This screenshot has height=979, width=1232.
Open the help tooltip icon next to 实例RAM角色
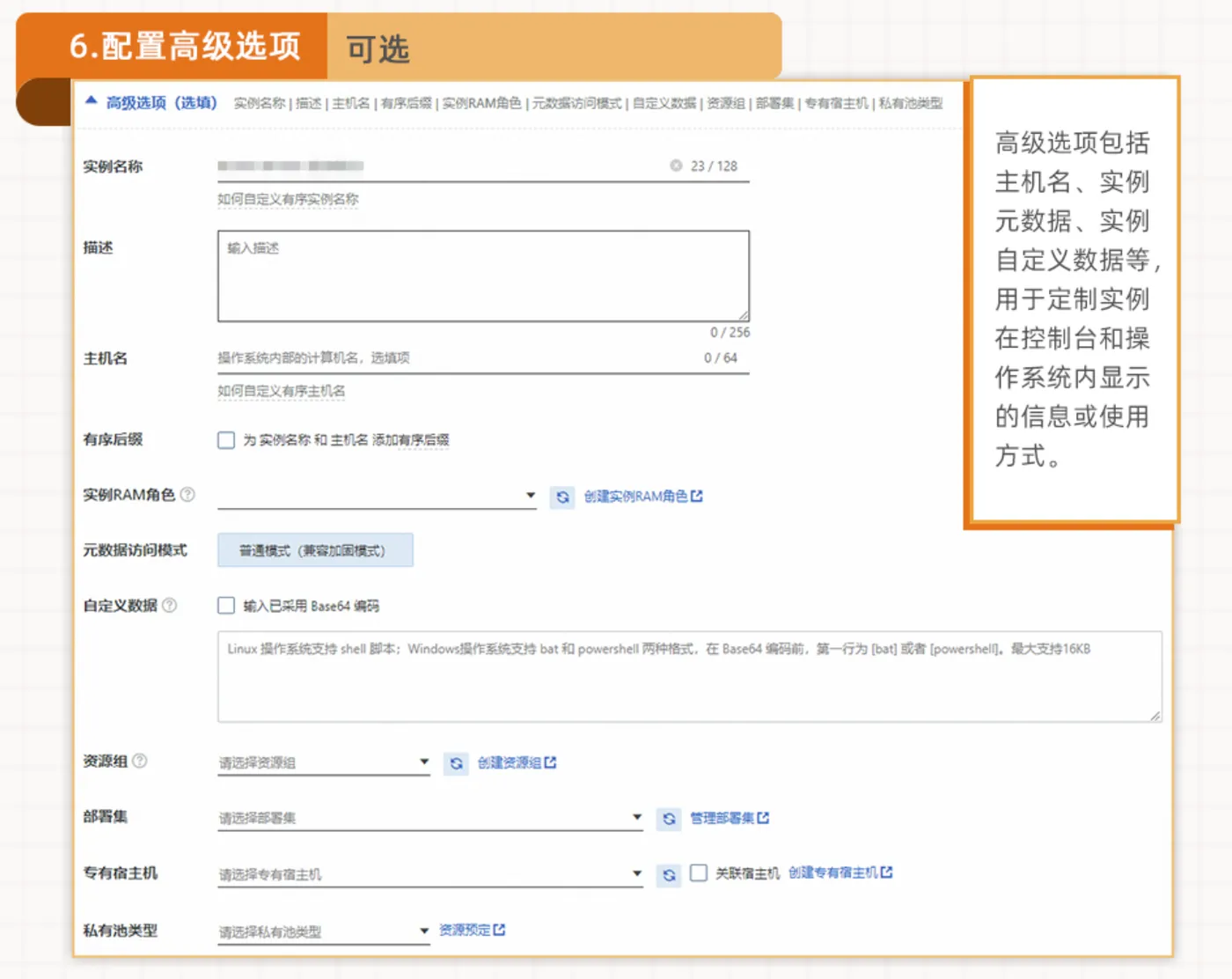[187, 494]
